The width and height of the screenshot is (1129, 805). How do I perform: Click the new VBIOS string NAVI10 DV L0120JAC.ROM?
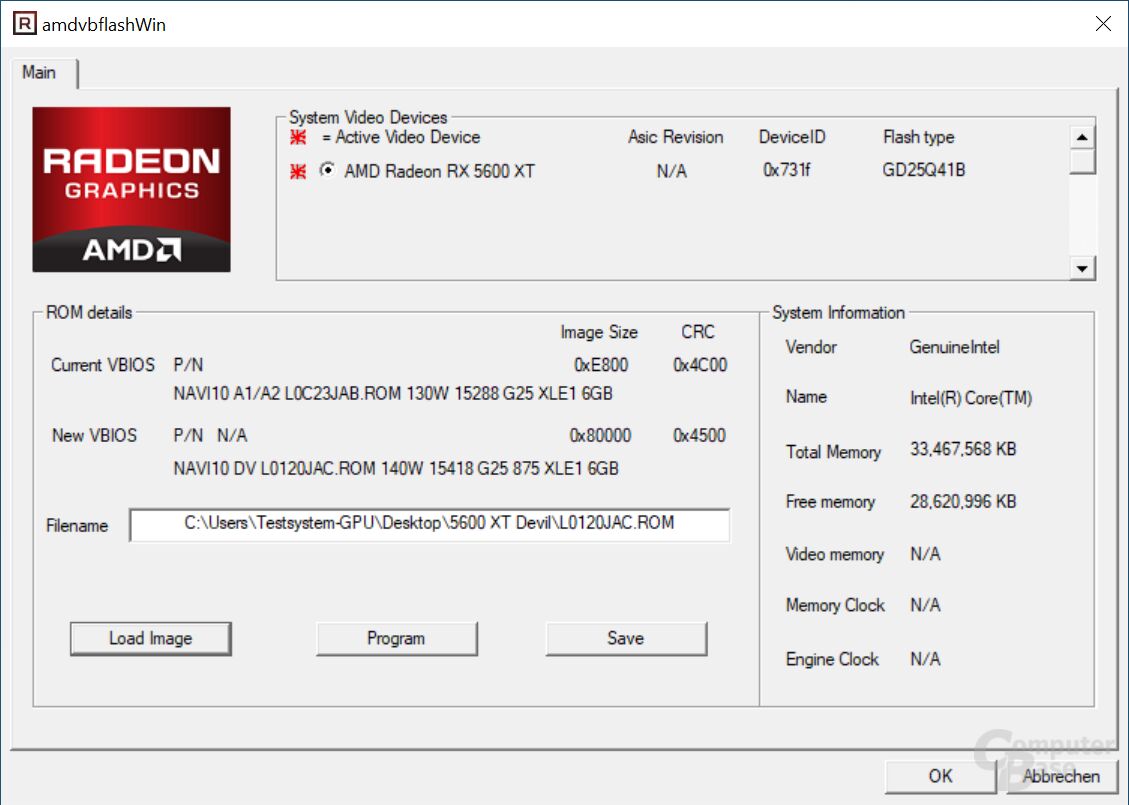396,469
